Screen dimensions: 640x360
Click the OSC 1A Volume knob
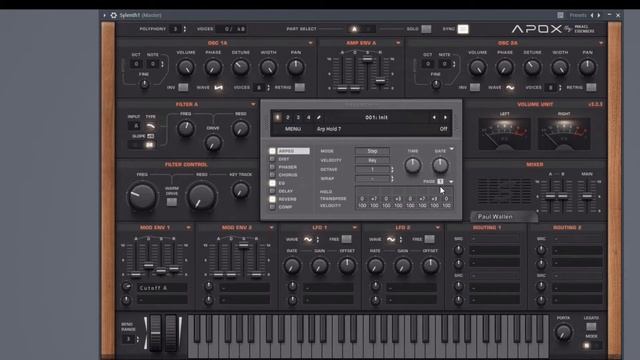pyautogui.click(x=186, y=67)
